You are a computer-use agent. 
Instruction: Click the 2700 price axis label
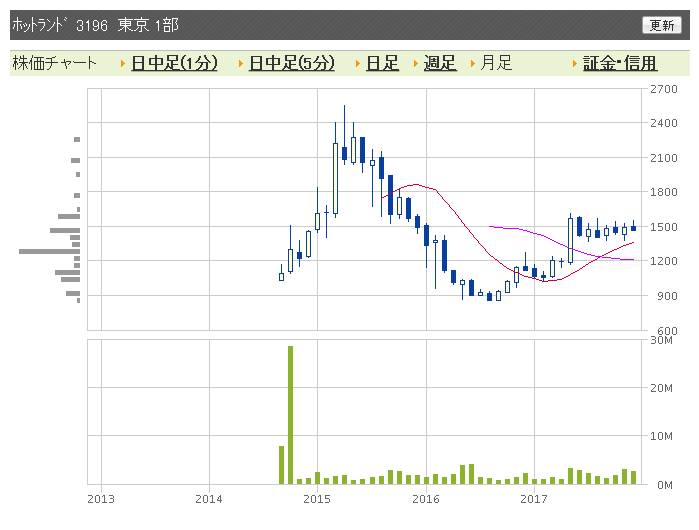tap(663, 89)
